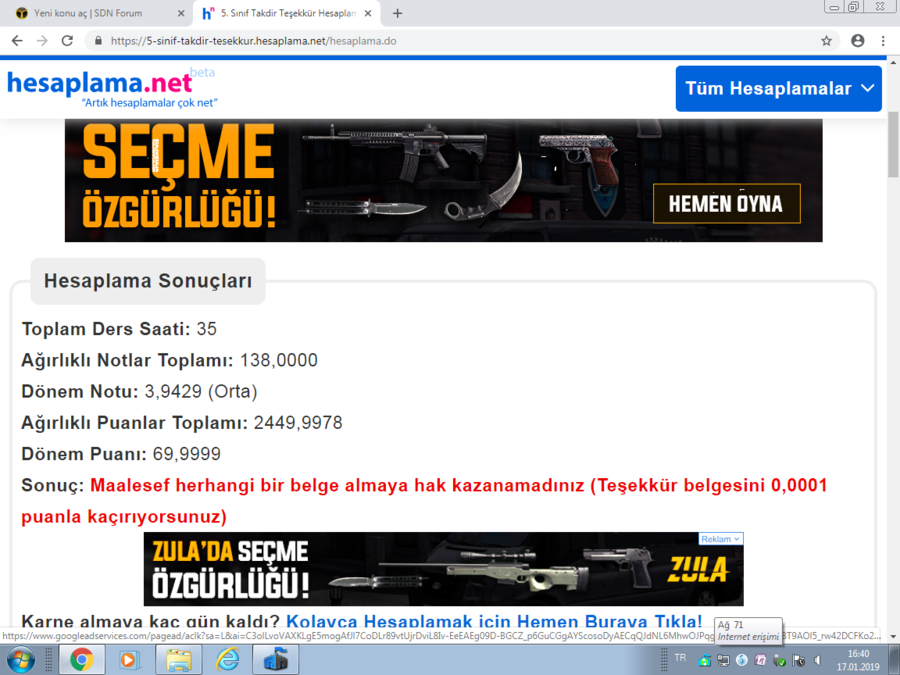Open the Chrome three-dot menu

(883, 41)
